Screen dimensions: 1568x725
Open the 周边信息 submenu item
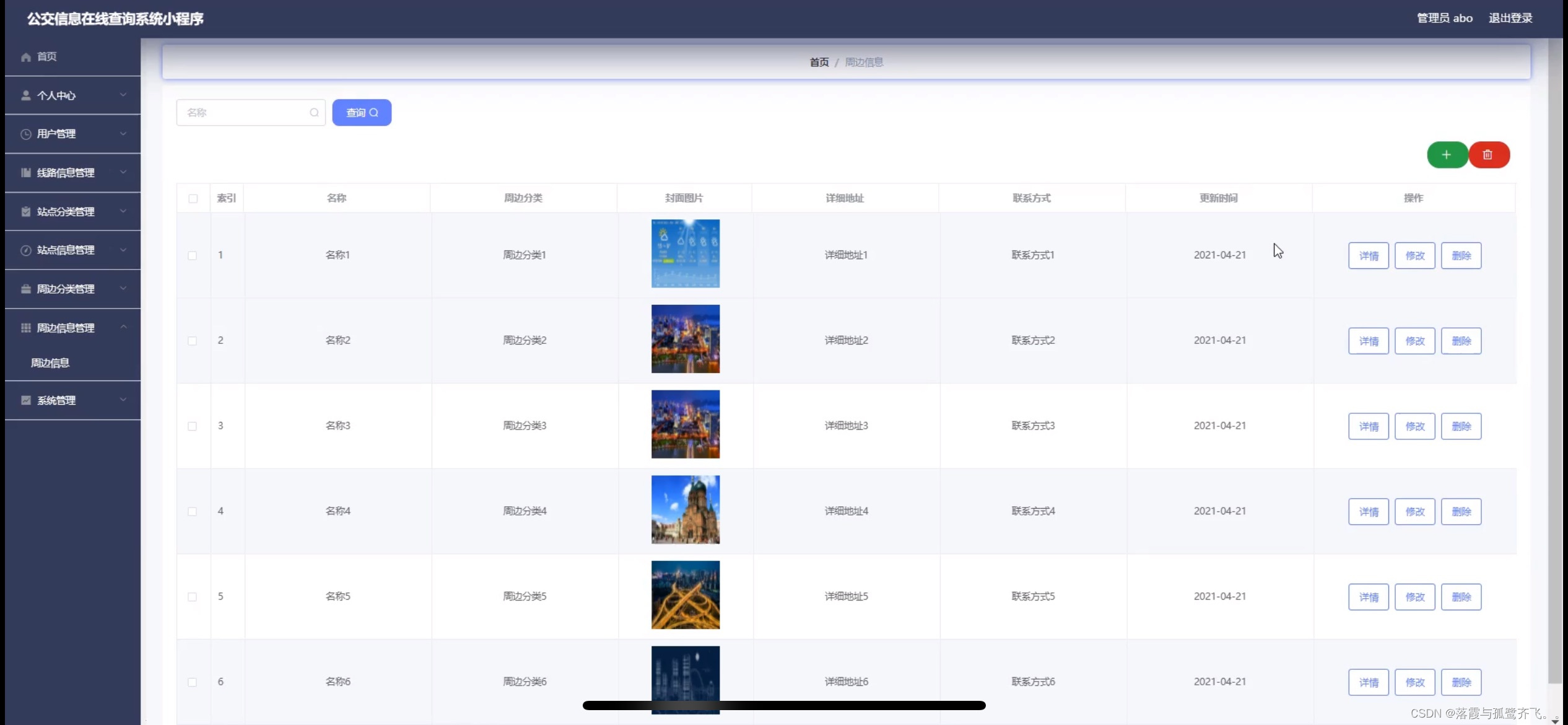(50, 363)
